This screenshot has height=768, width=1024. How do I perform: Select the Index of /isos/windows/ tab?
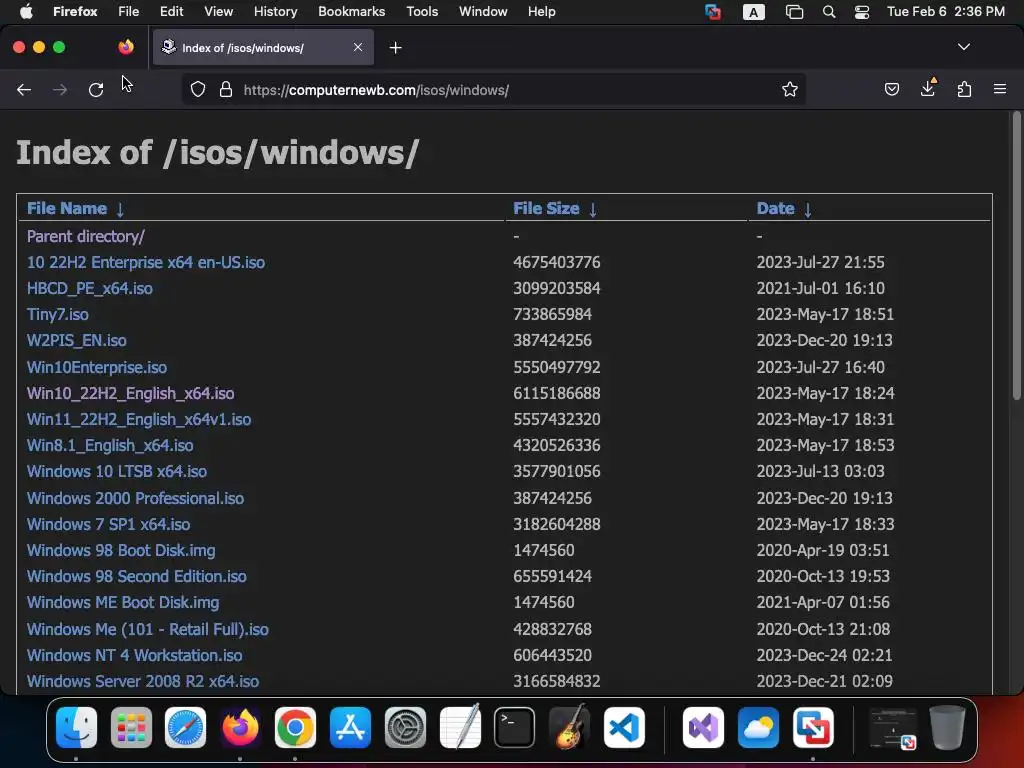[x=263, y=48]
